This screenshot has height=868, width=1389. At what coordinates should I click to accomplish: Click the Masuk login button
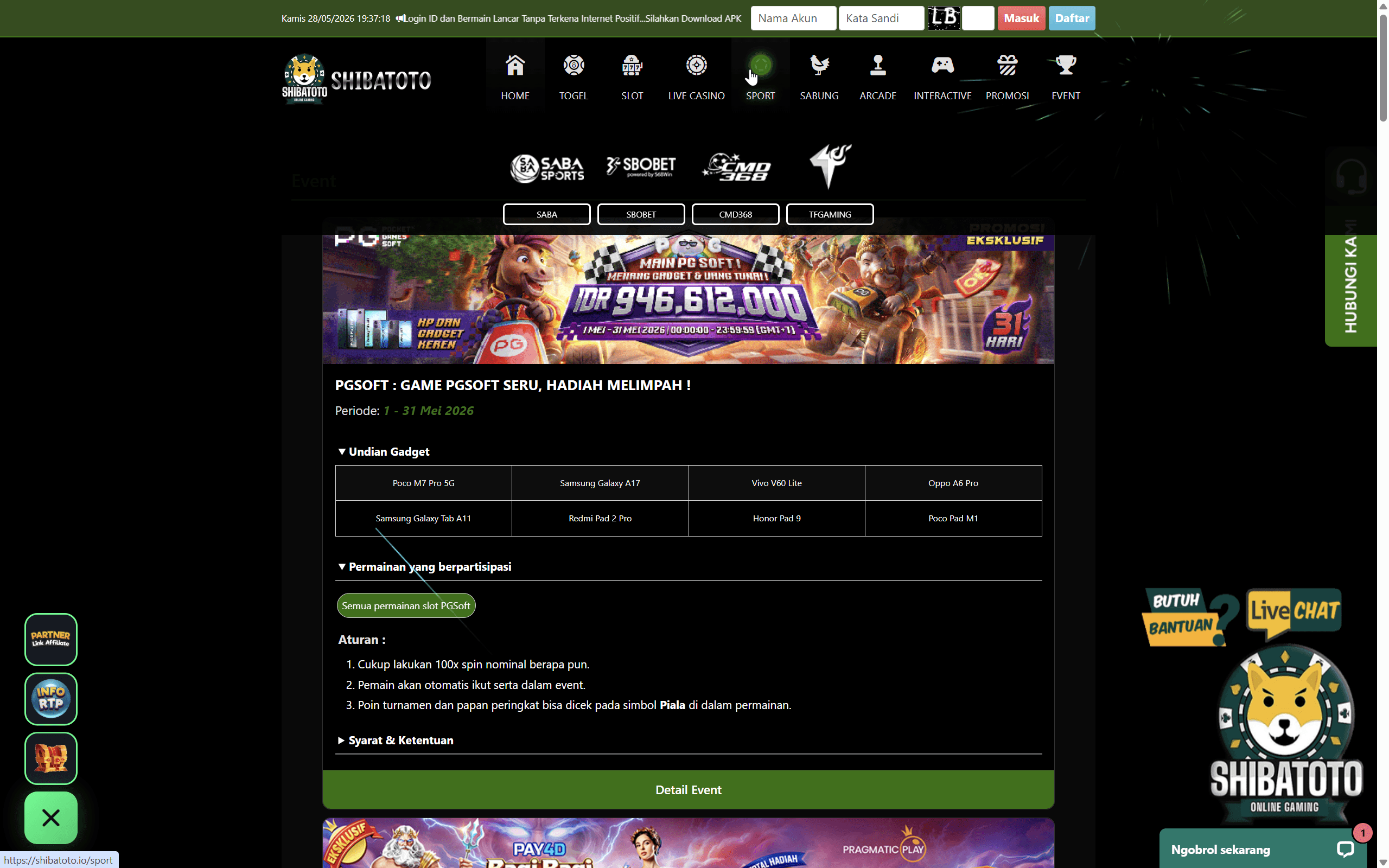[1021, 18]
